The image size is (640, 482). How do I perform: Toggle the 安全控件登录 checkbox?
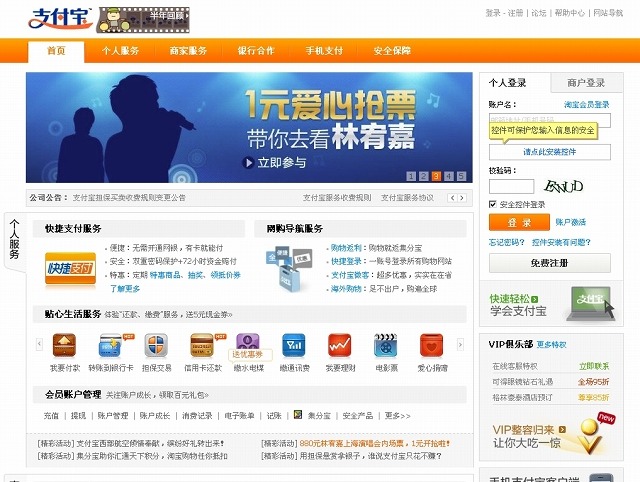pos(493,204)
